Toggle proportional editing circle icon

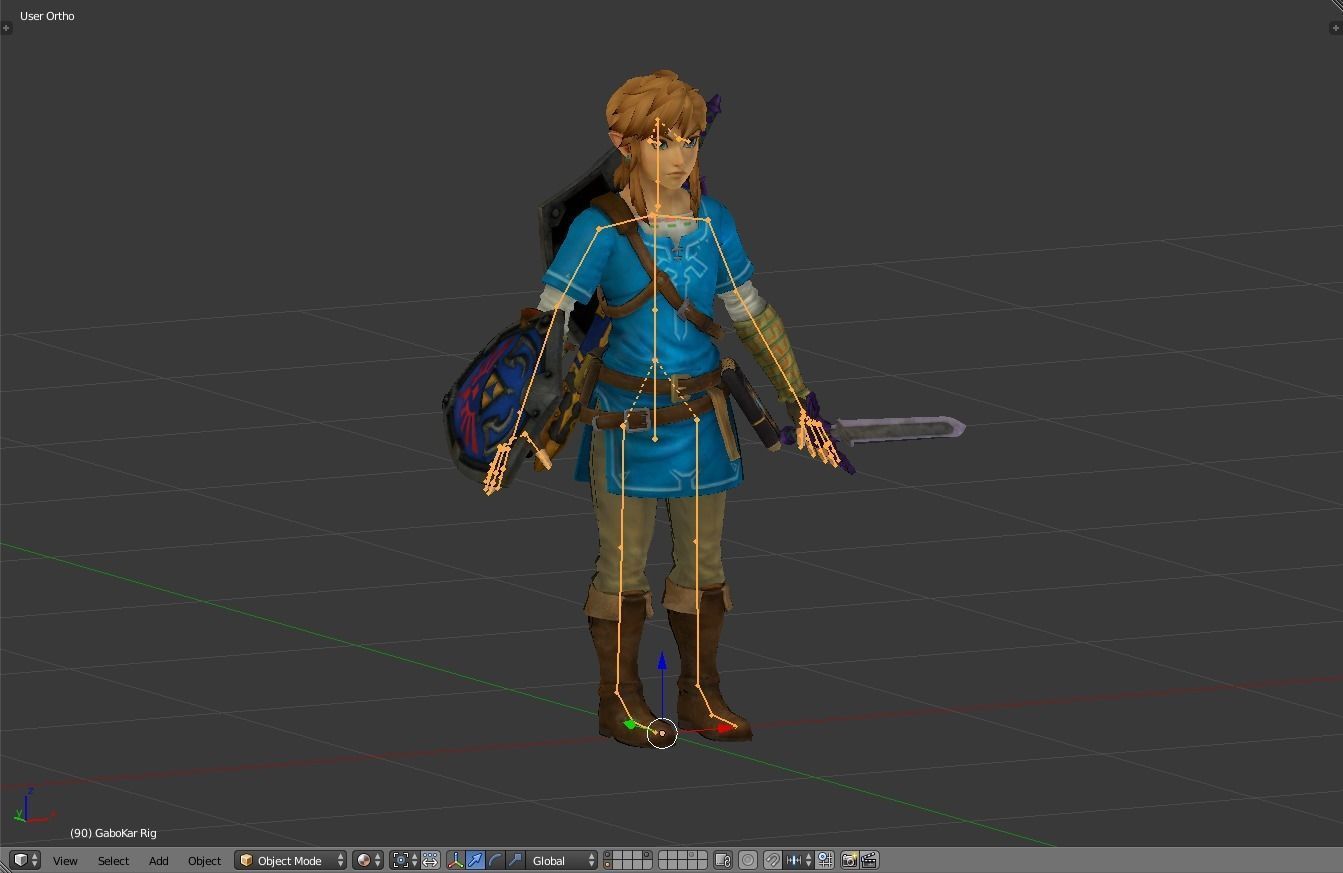pos(748,860)
